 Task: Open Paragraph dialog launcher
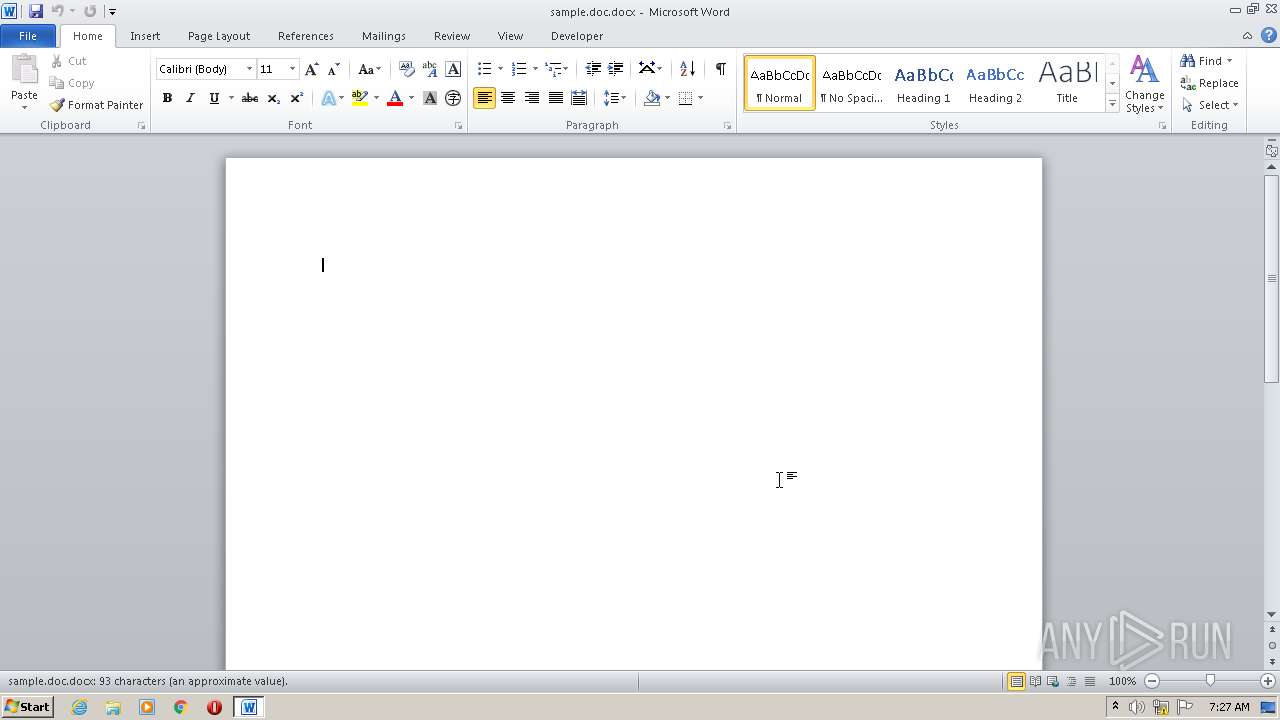point(727,126)
